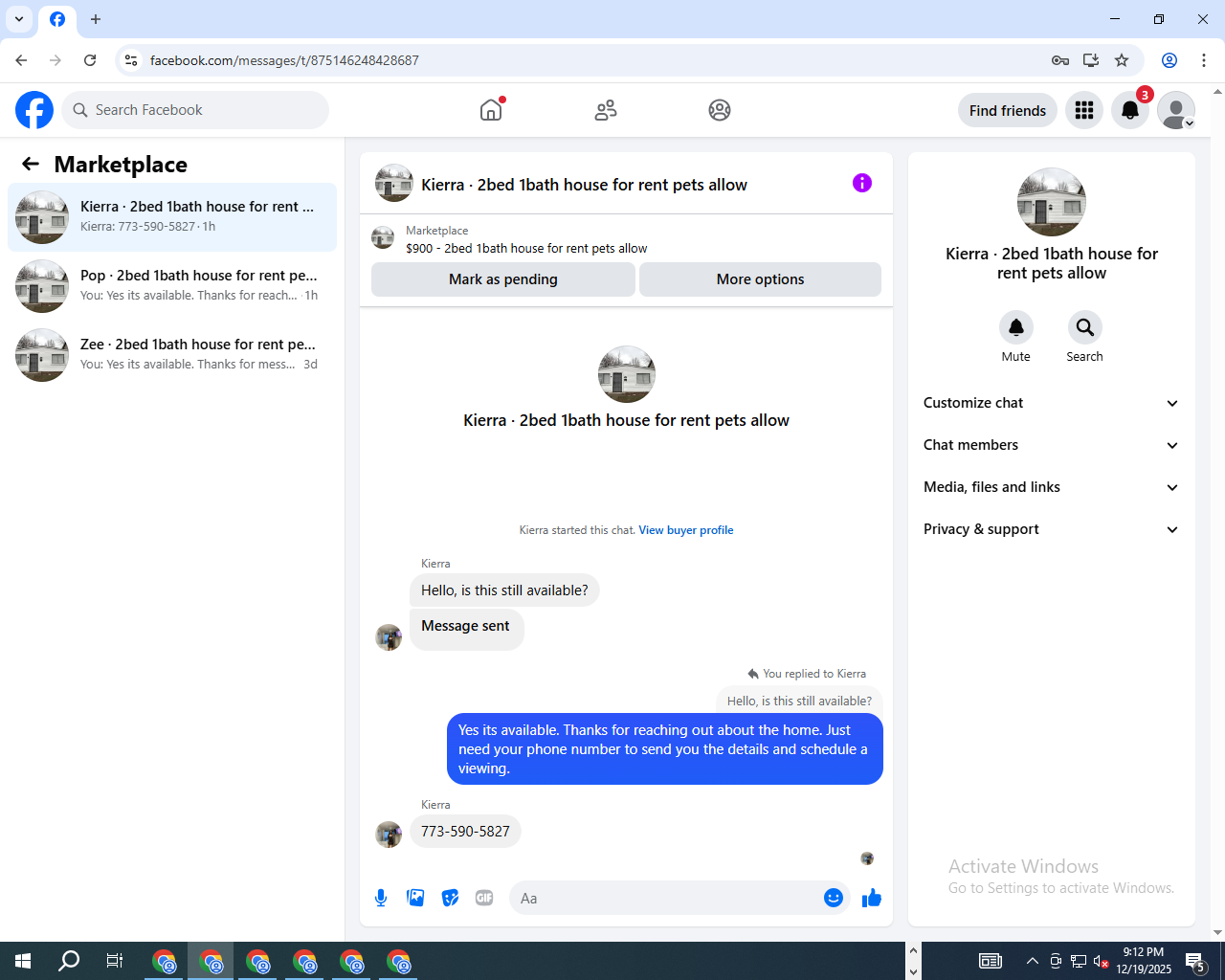
Task: Select the Kierra conversation in the list
Action: click(172, 217)
